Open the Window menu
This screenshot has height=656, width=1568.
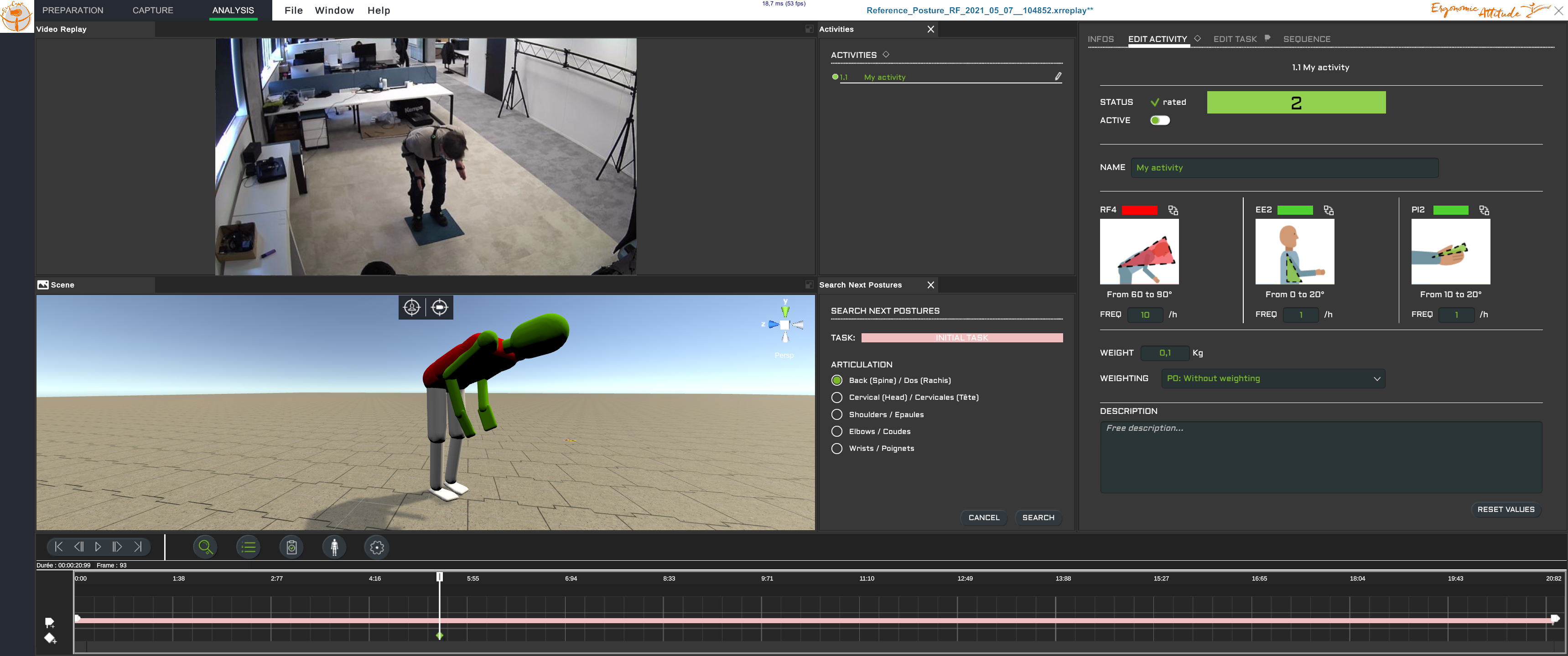(334, 10)
